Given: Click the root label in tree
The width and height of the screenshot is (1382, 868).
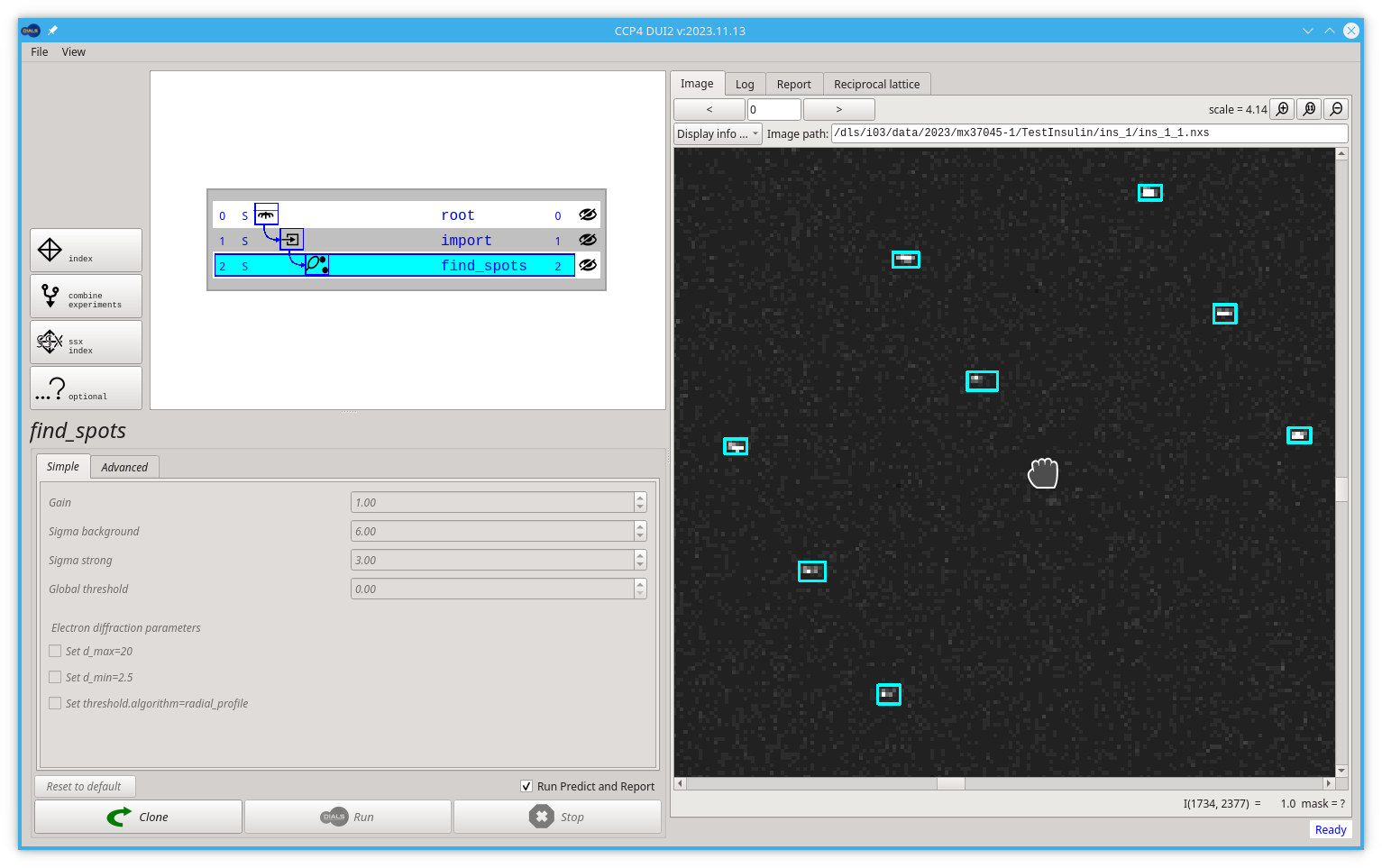Looking at the screenshot, I should point(458,215).
